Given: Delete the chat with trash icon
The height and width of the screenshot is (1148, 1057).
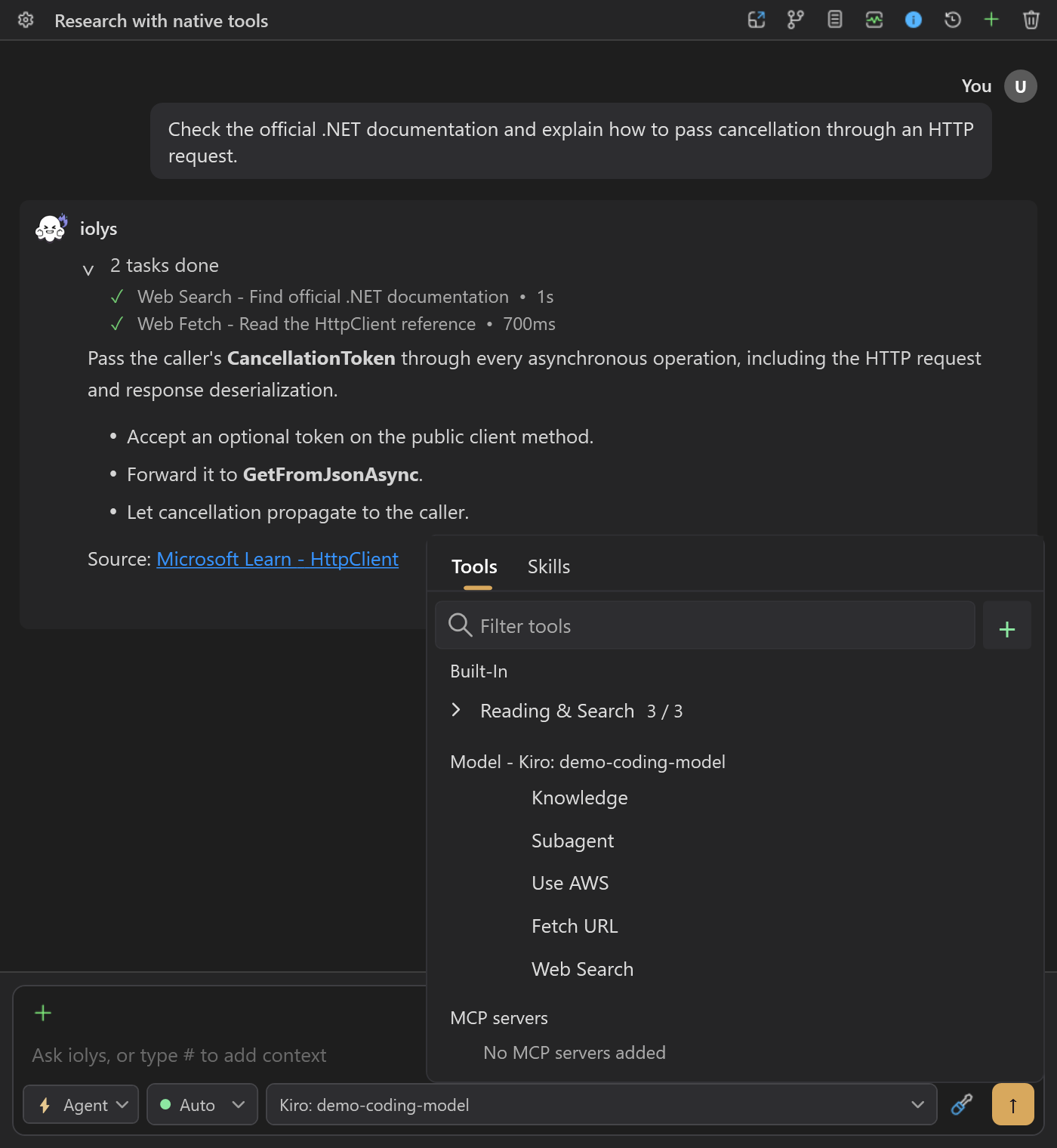Looking at the screenshot, I should click(x=1031, y=20).
